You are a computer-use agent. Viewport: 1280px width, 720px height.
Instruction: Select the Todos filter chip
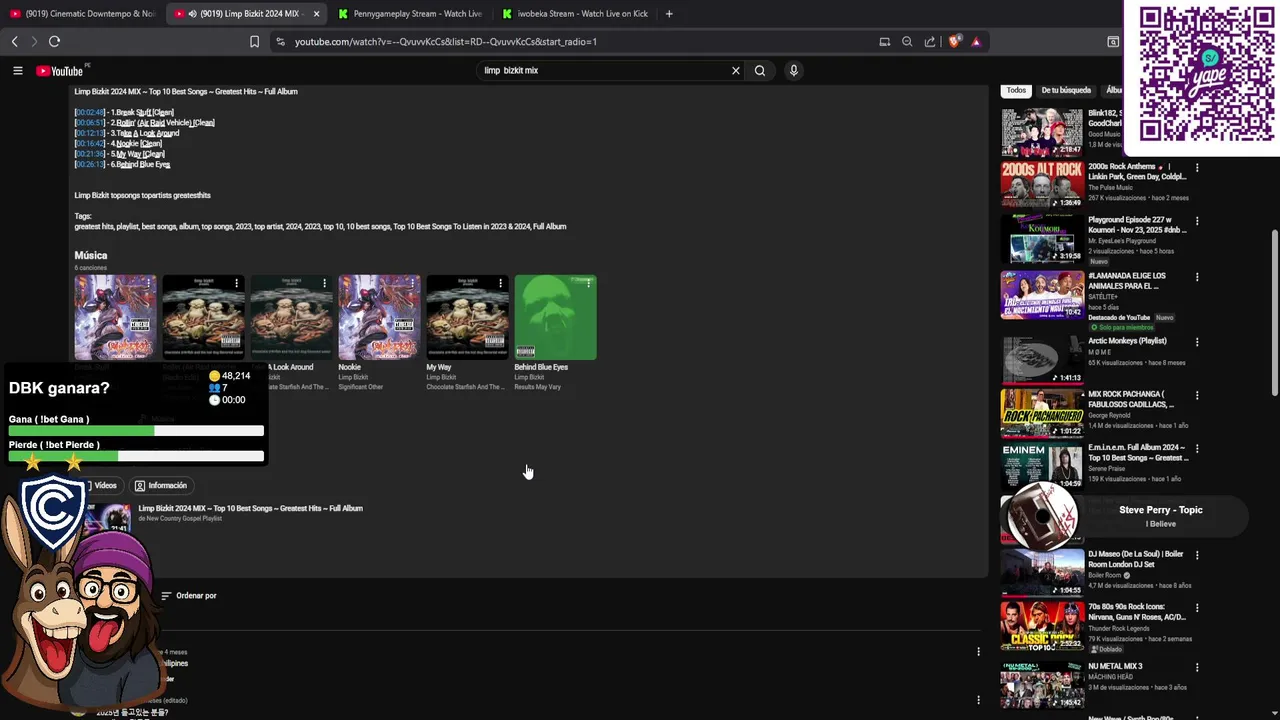click(1016, 90)
